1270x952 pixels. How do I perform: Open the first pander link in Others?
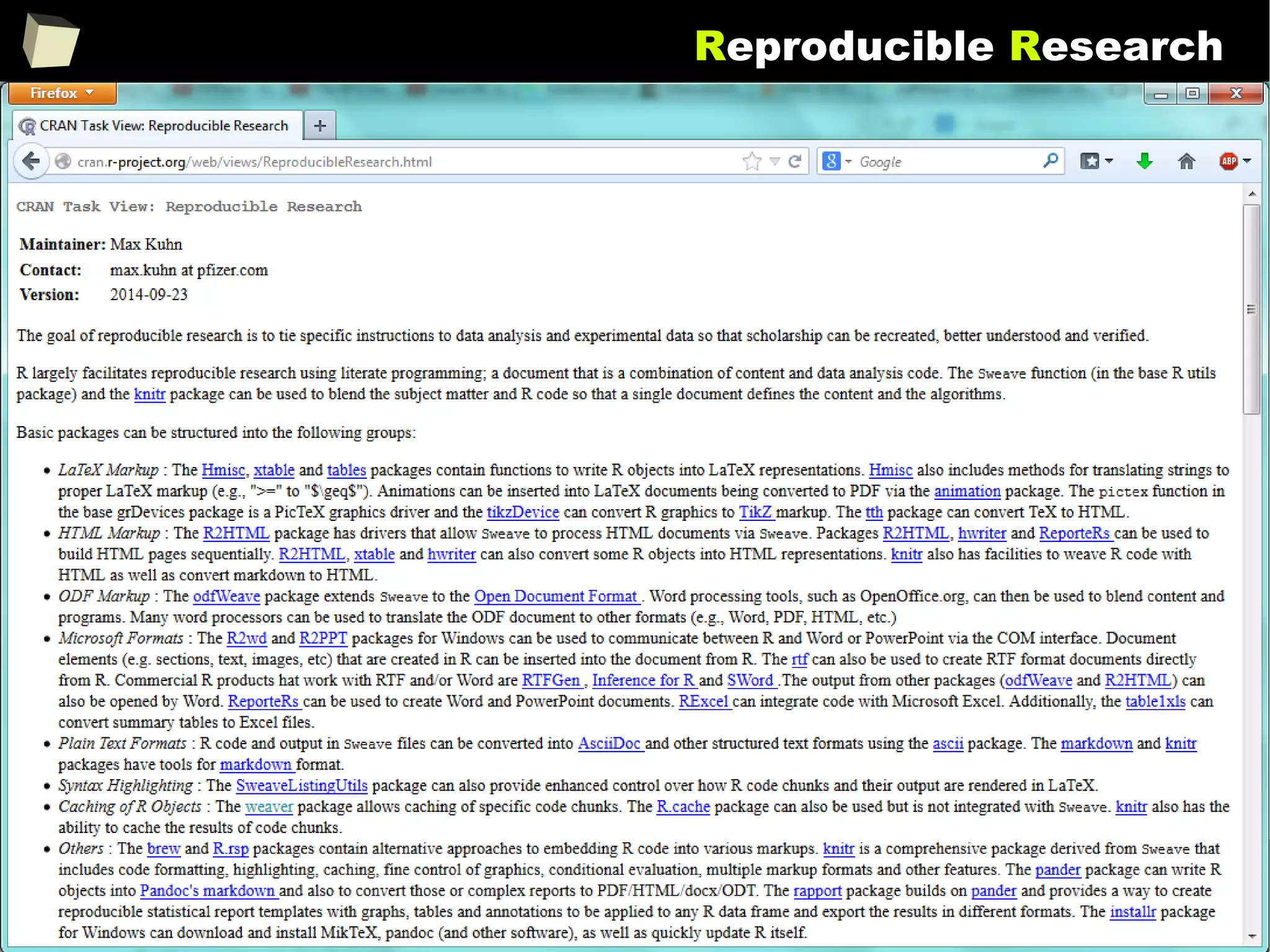click(1058, 870)
